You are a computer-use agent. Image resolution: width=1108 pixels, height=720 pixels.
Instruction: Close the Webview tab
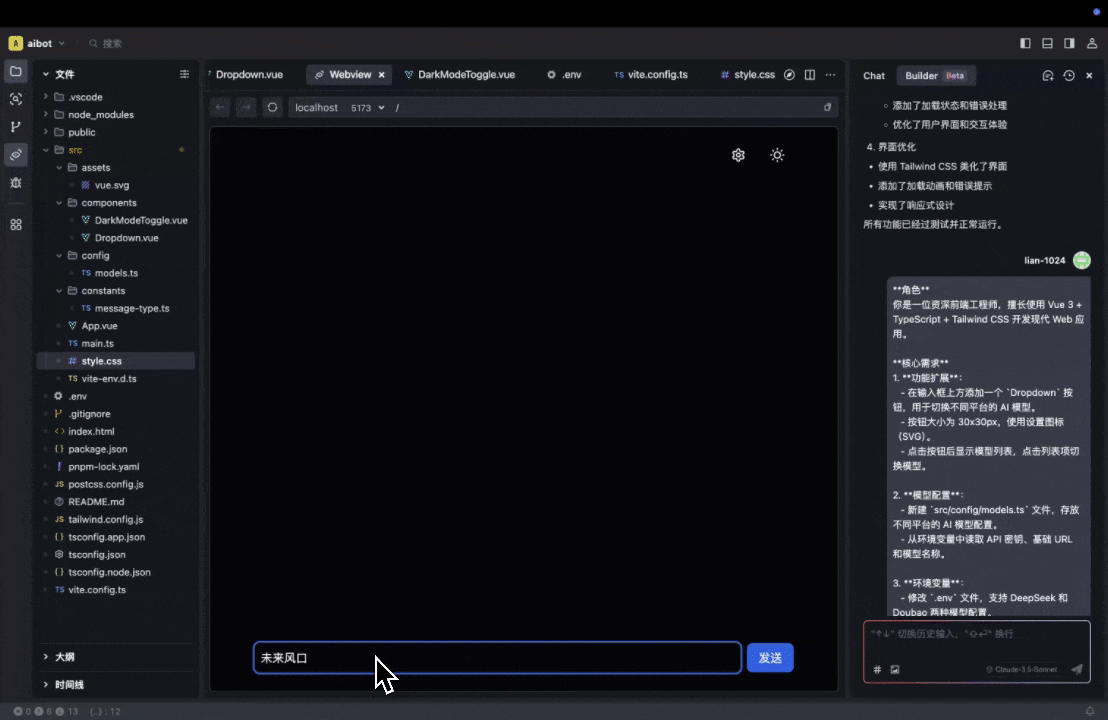382,75
